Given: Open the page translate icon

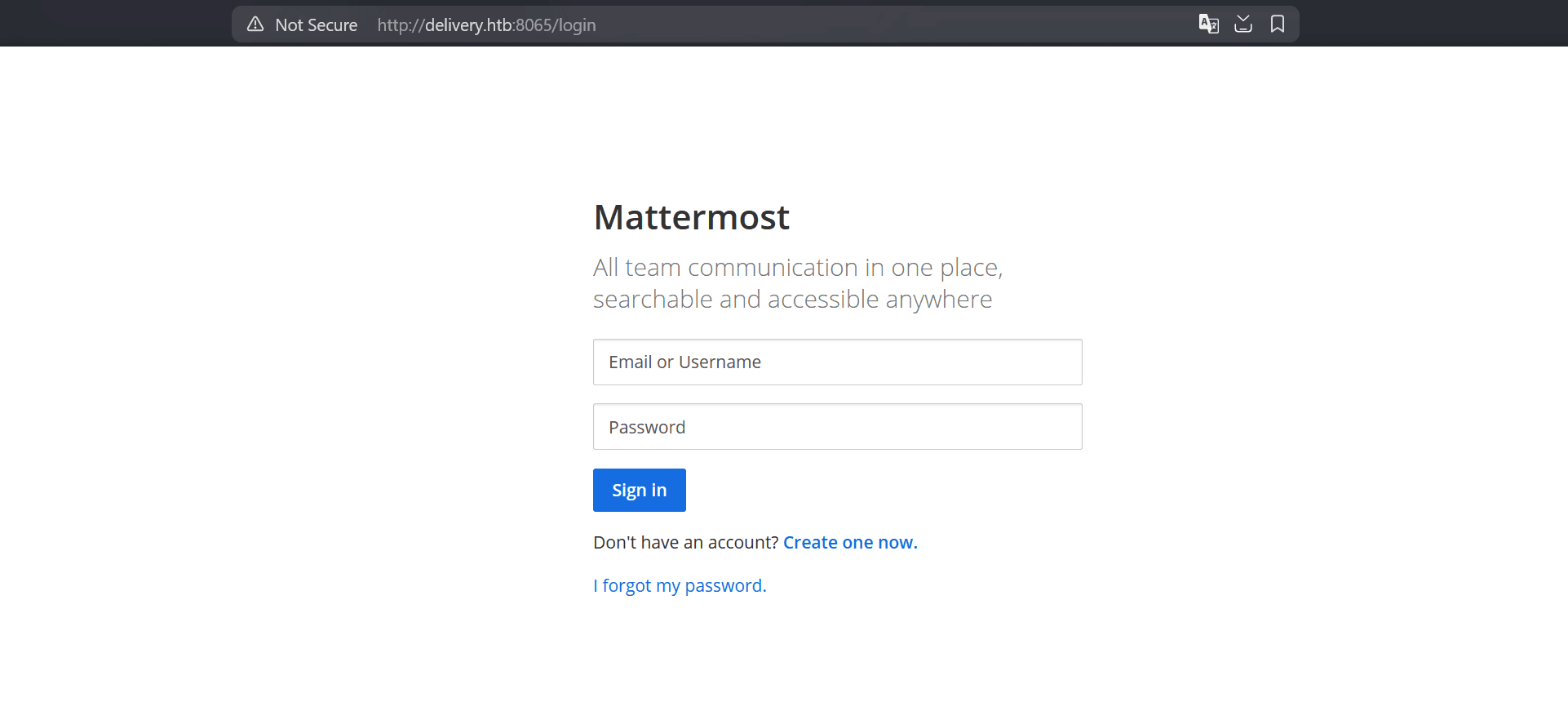Looking at the screenshot, I should (x=1208, y=24).
